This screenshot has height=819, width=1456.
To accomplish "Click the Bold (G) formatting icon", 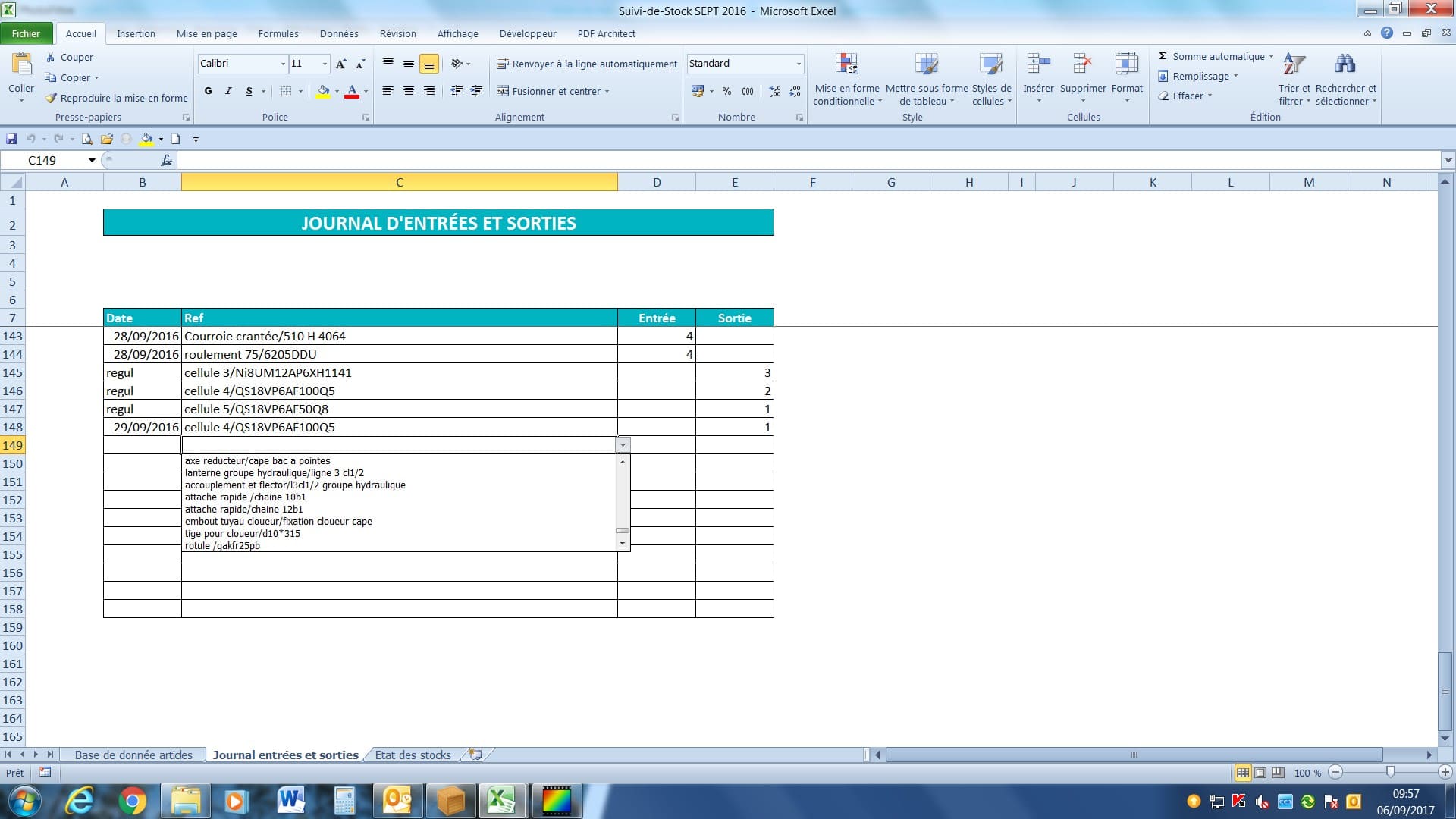I will click(208, 91).
